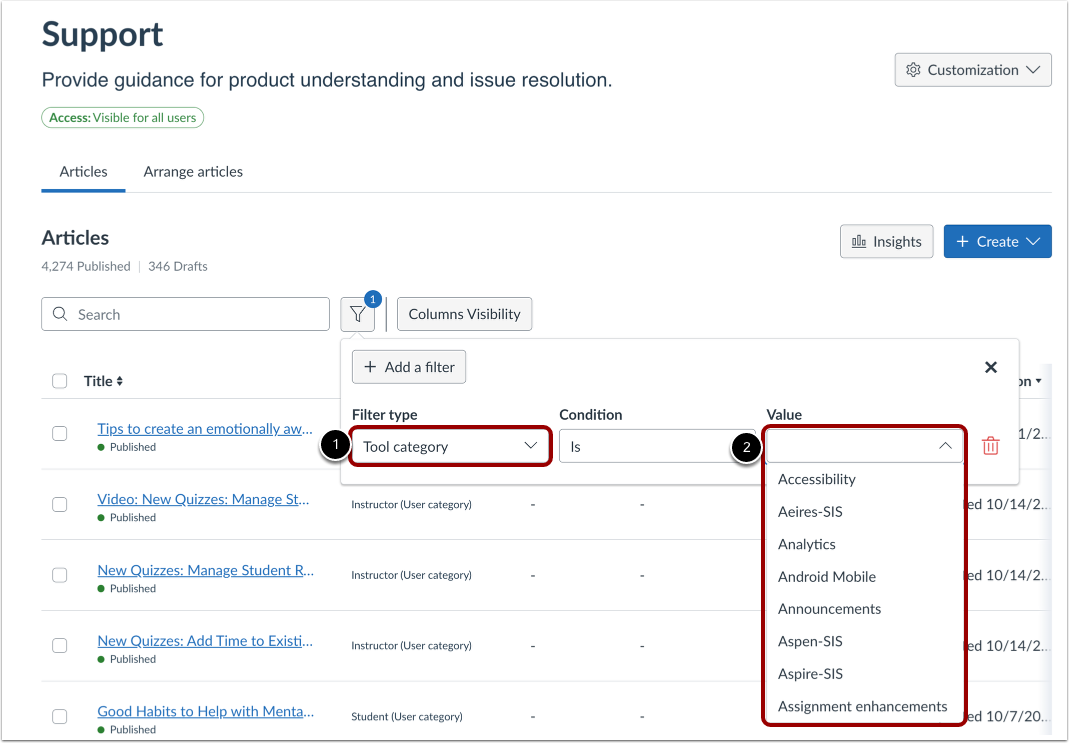Open the Customization gear icon
Screen dimensions: 1069x743
pos(913,69)
